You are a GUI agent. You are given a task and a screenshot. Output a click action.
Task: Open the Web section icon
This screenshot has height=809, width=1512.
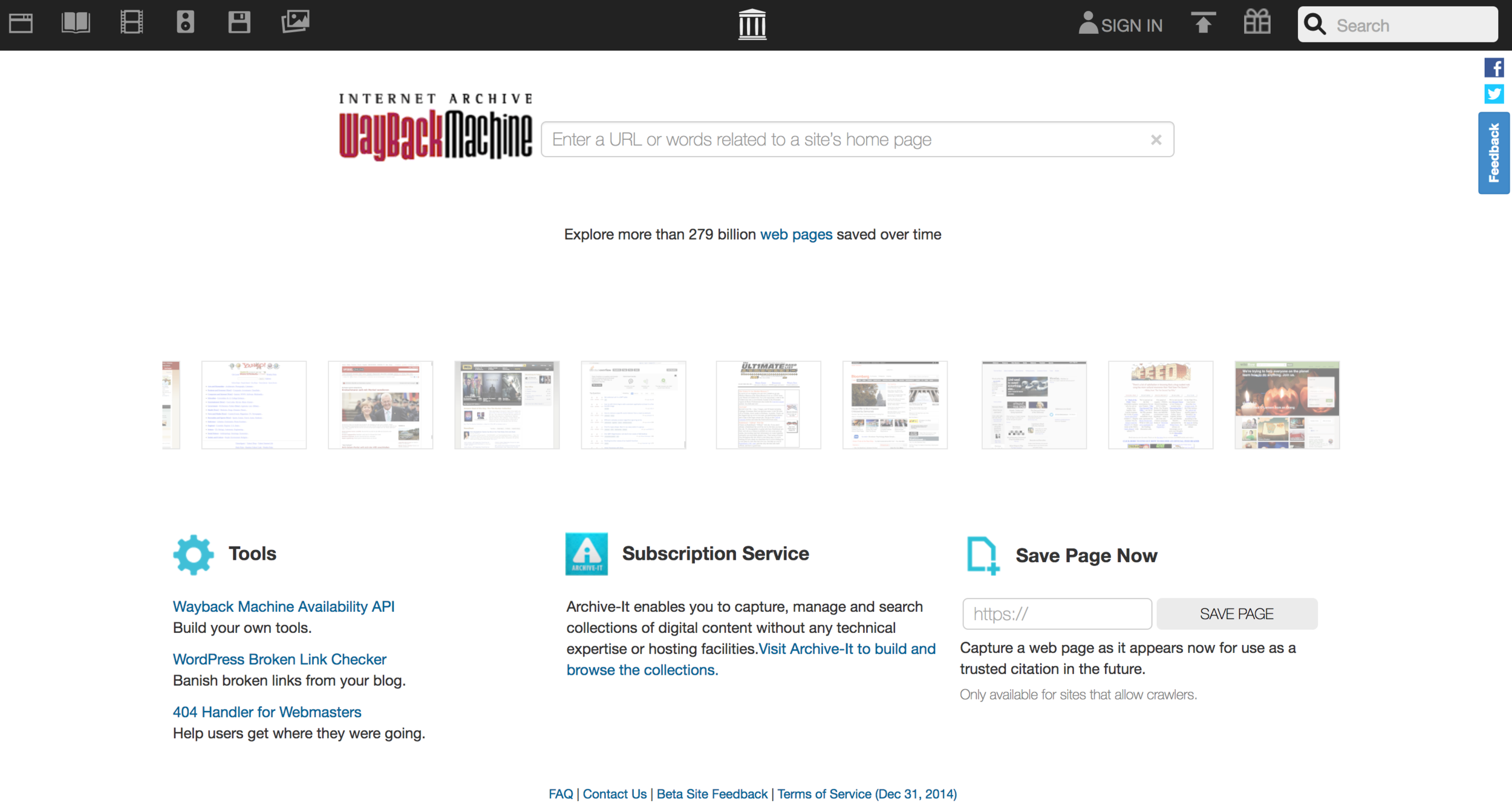21,23
